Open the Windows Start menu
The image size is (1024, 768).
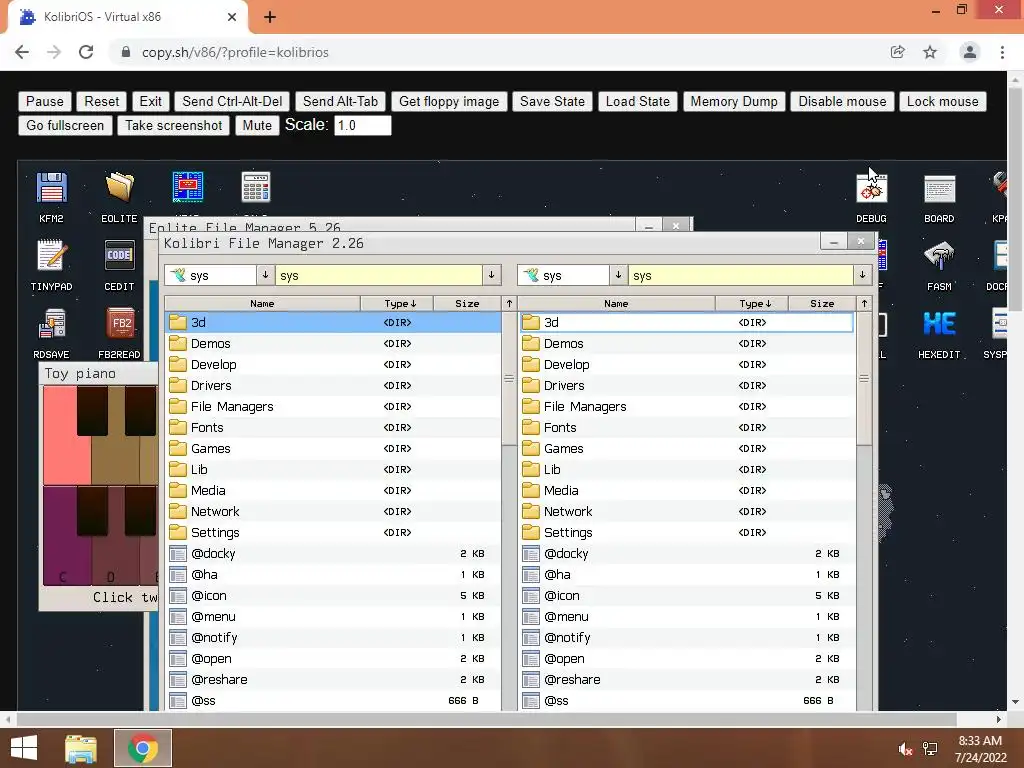24,748
